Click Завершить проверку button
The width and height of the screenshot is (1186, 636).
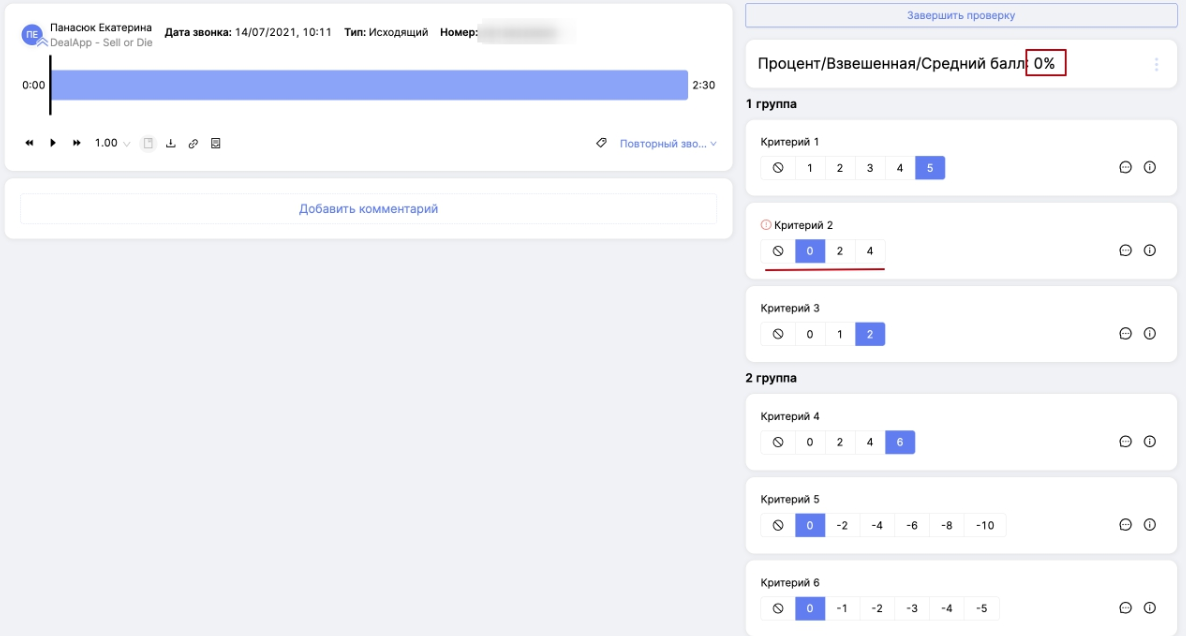tap(960, 15)
